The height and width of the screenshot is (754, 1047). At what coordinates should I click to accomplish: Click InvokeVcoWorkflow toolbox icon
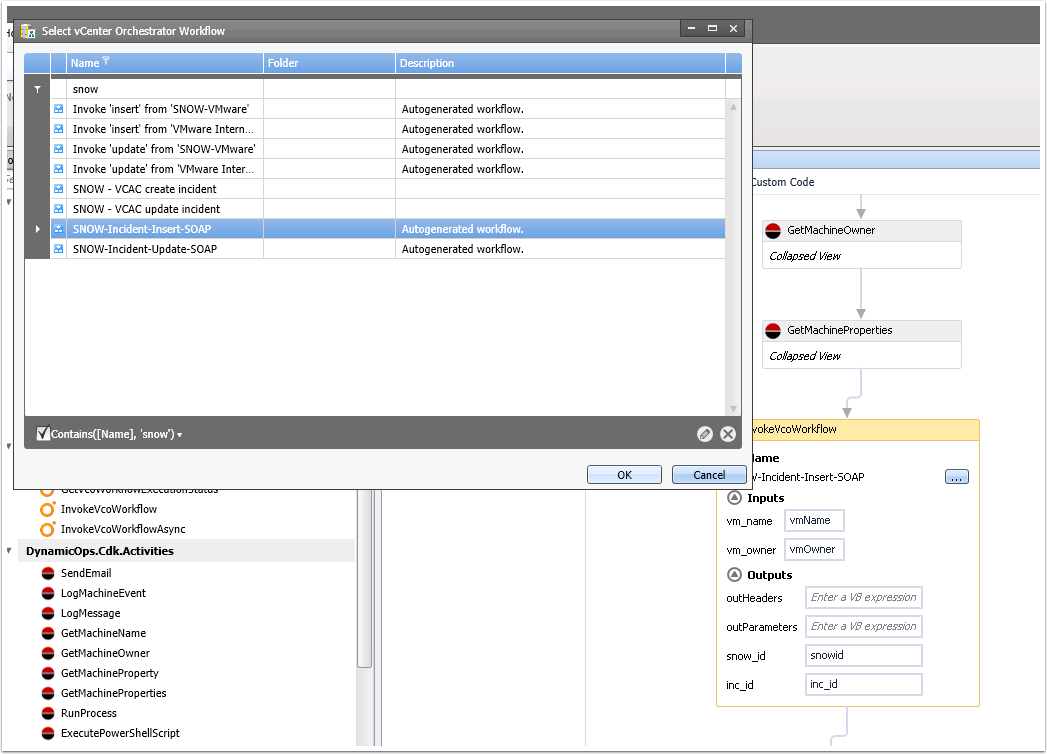click(x=47, y=510)
